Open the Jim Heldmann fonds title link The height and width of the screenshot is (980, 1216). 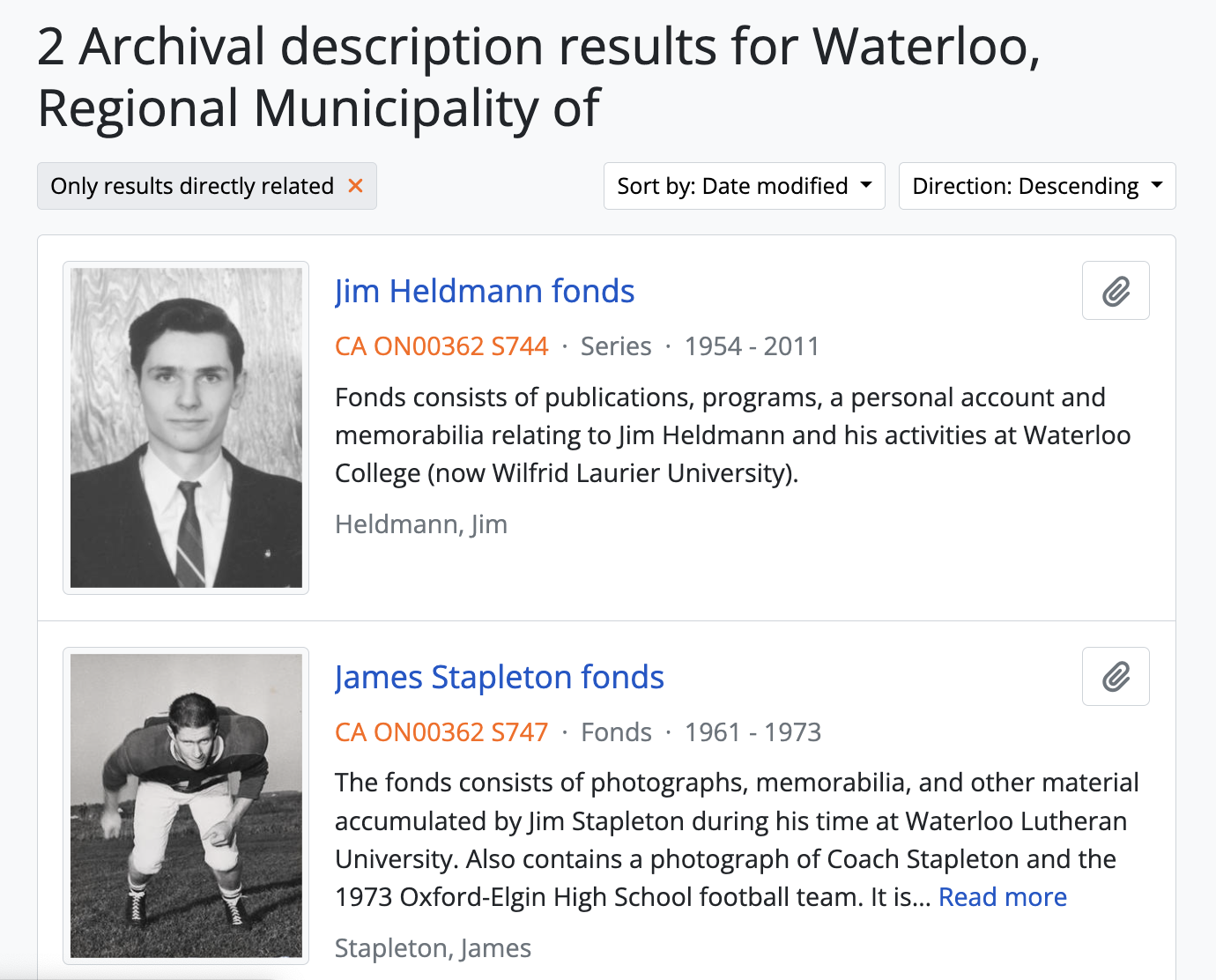485,292
